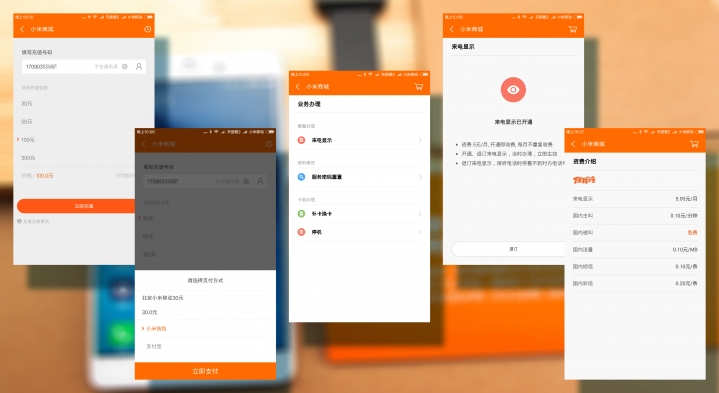Tap the 国内主叫 0.10元/分钟 tariff row
The image size is (719, 393).
(635, 216)
